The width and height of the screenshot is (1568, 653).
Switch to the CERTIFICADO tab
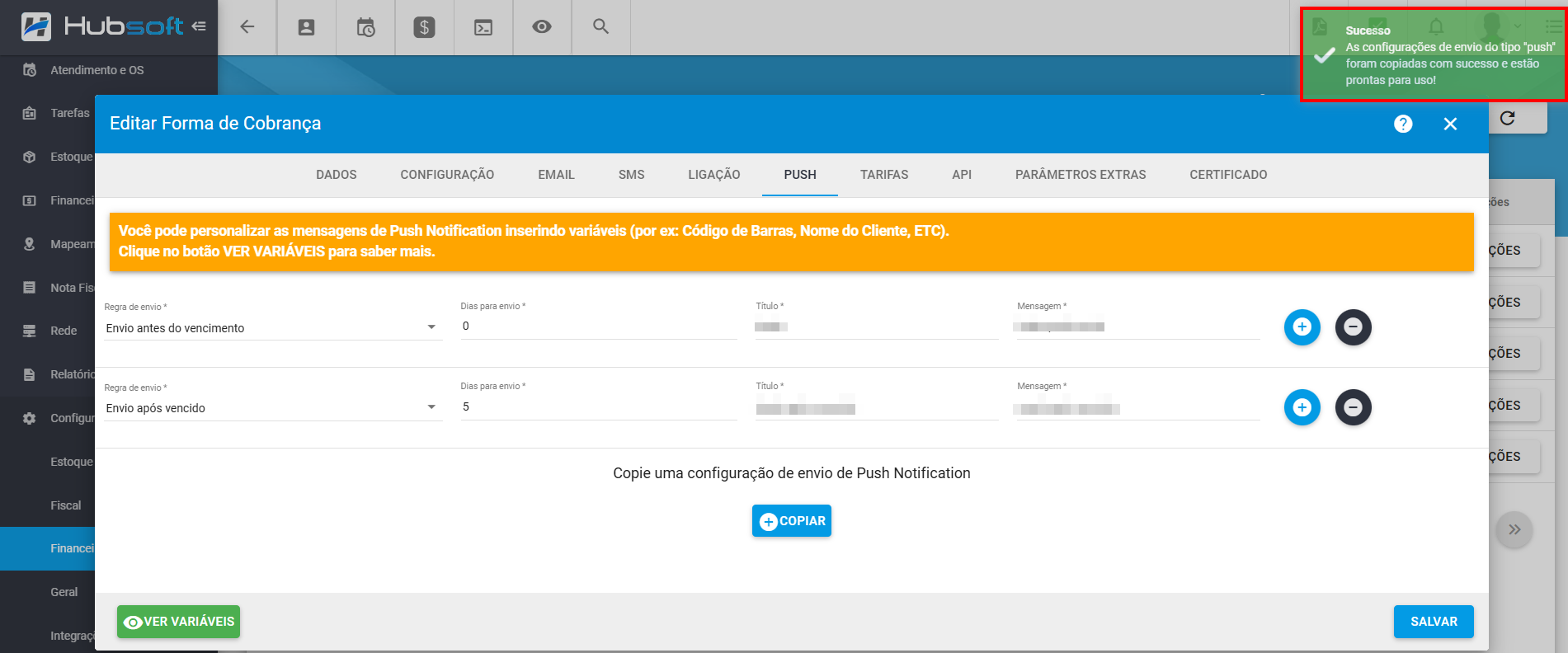click(1228, 175)
